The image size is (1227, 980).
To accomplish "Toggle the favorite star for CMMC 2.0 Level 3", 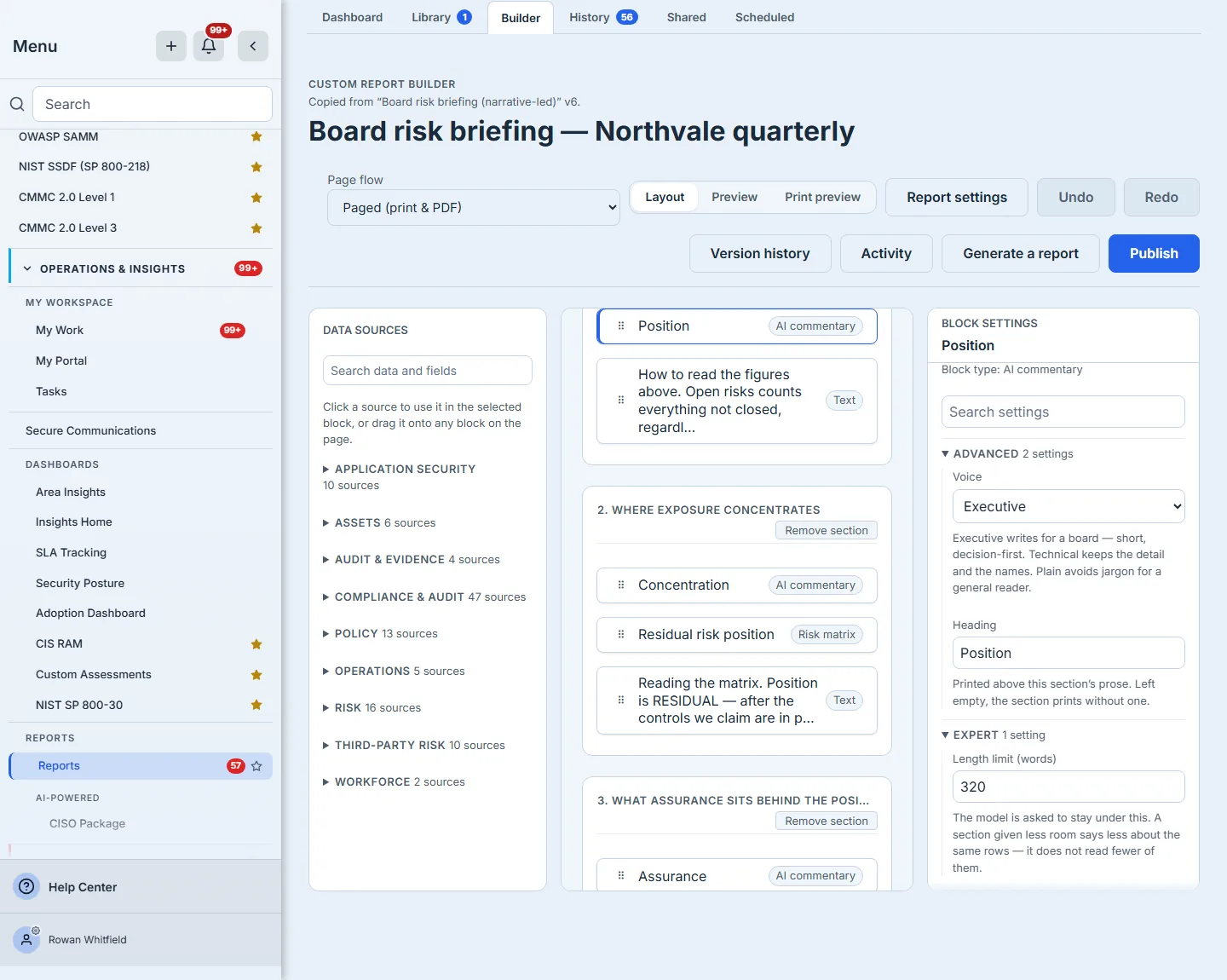I will (256, 228).
